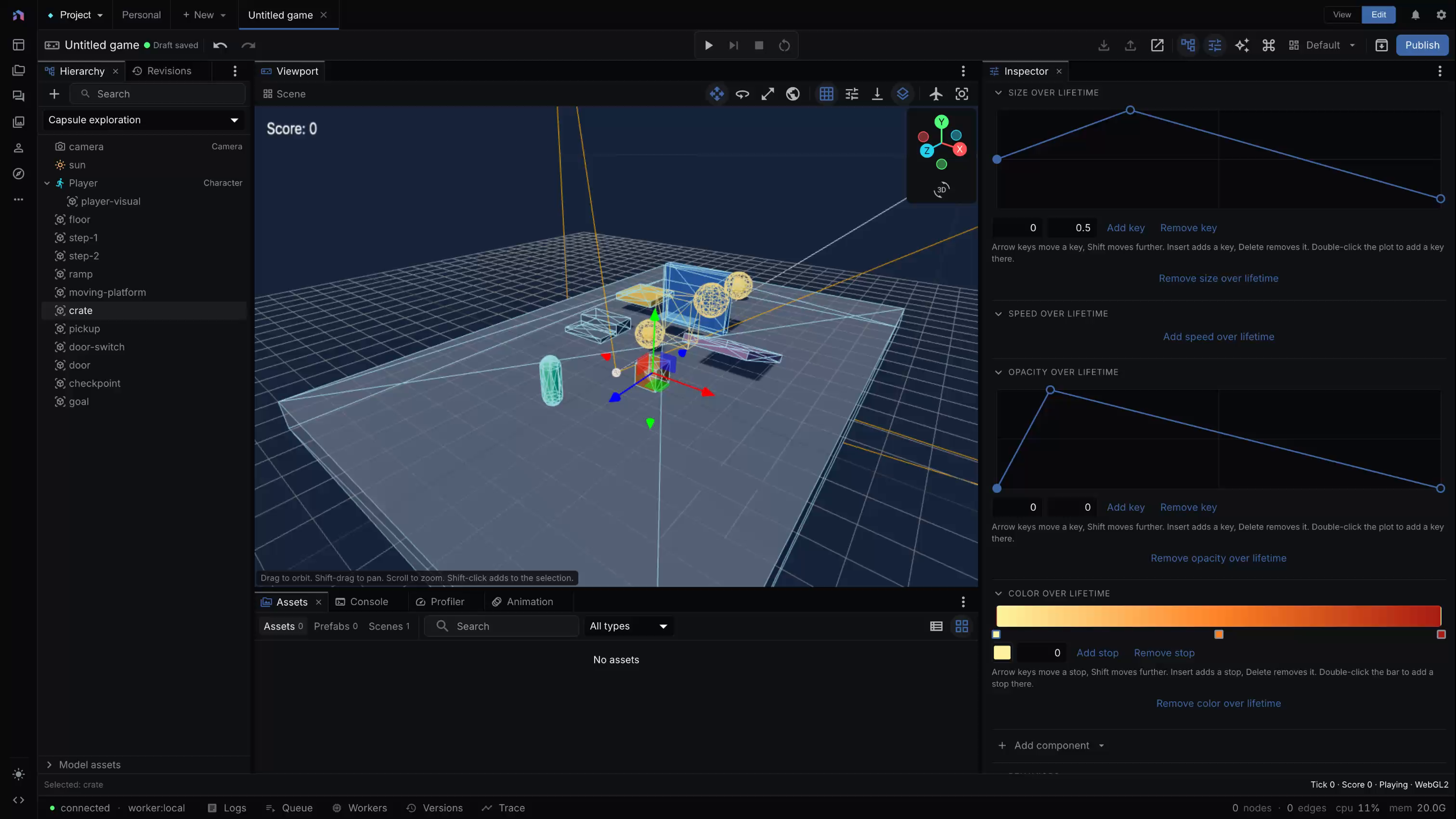Image resolution: width=1456 pixels, height=819 pixels.
Task: Click the download icon in top toolbar
Action: pos(1103,45)
